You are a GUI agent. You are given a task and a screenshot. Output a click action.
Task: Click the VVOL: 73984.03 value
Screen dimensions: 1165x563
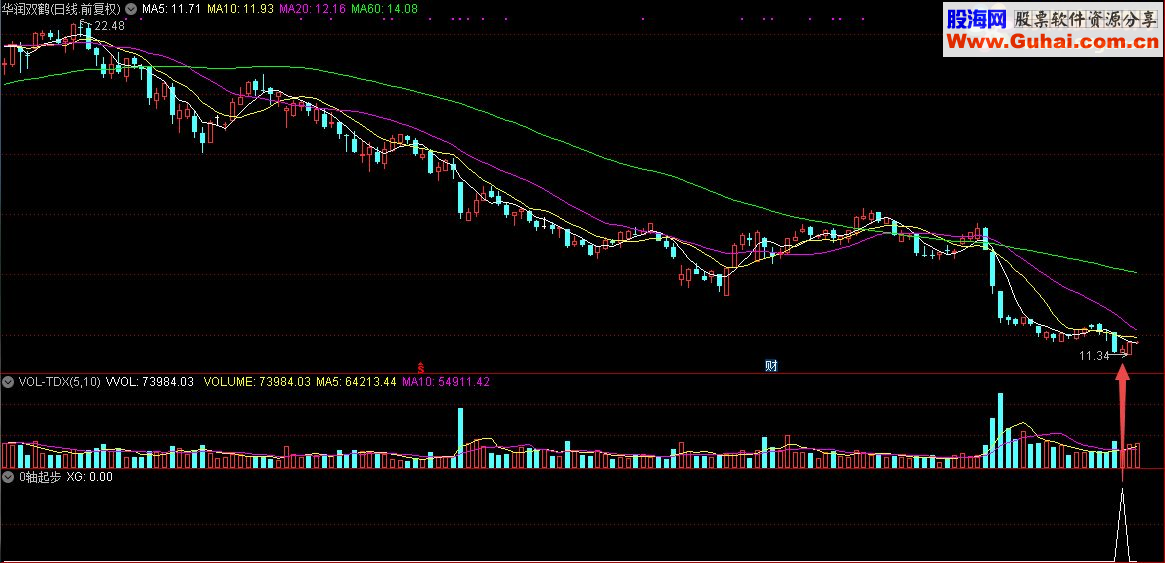pos(150,382)
